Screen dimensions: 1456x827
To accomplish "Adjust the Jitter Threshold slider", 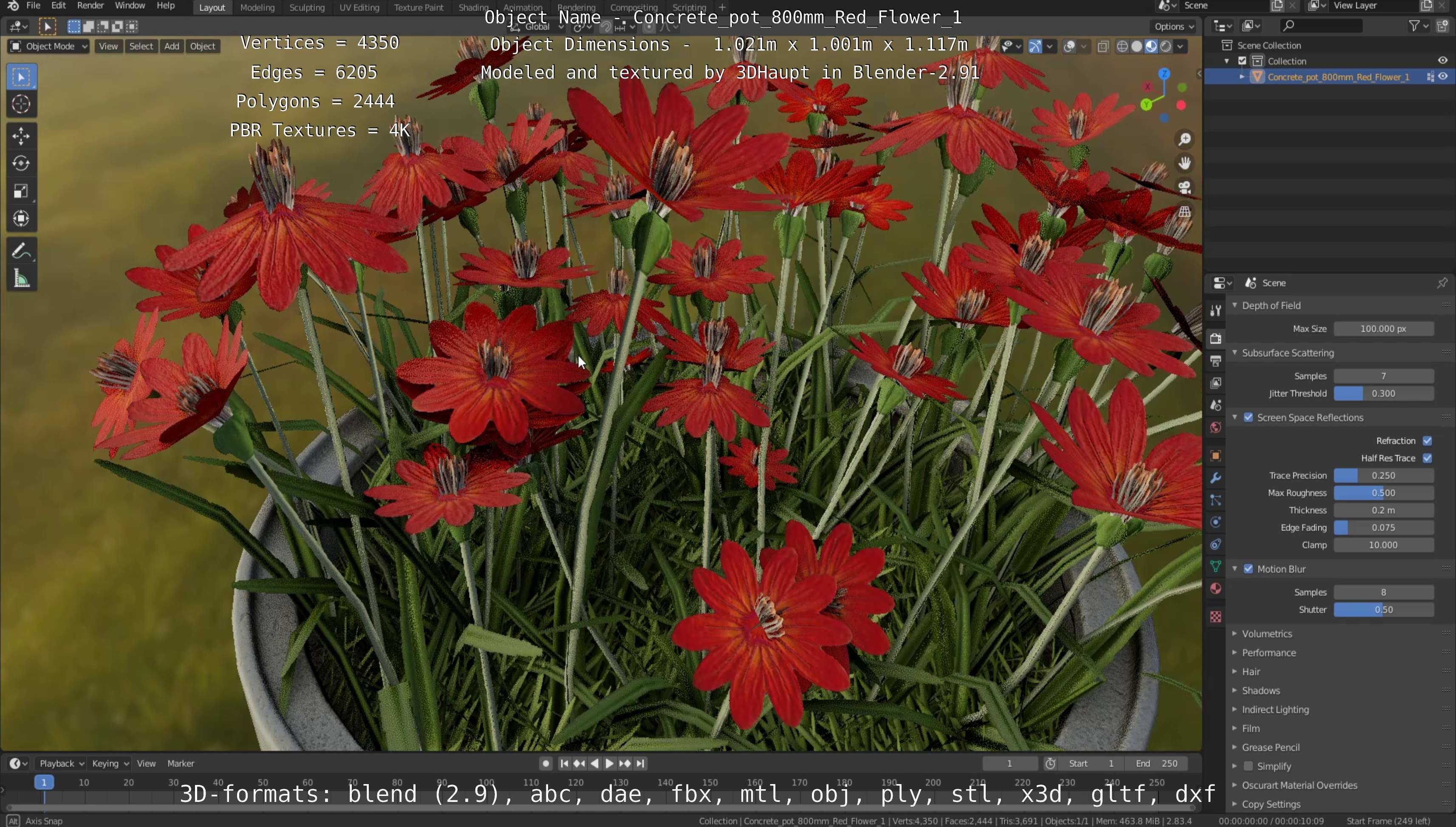I will pos(1383,394).
